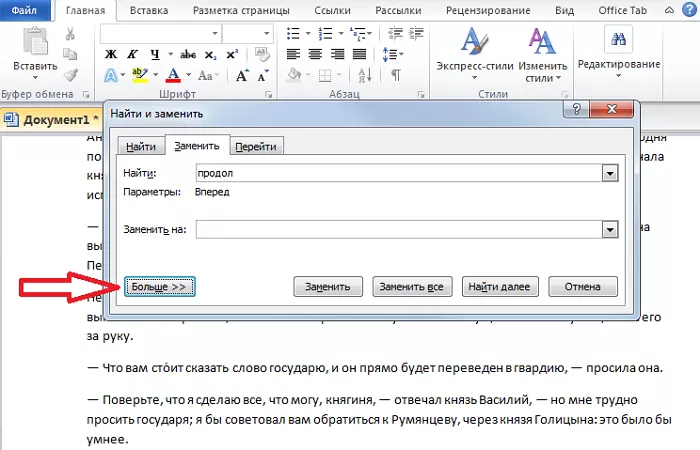Viewport: 700px width, 450px height.
Task: Click the Отмена button
Action: coord(583,287)
